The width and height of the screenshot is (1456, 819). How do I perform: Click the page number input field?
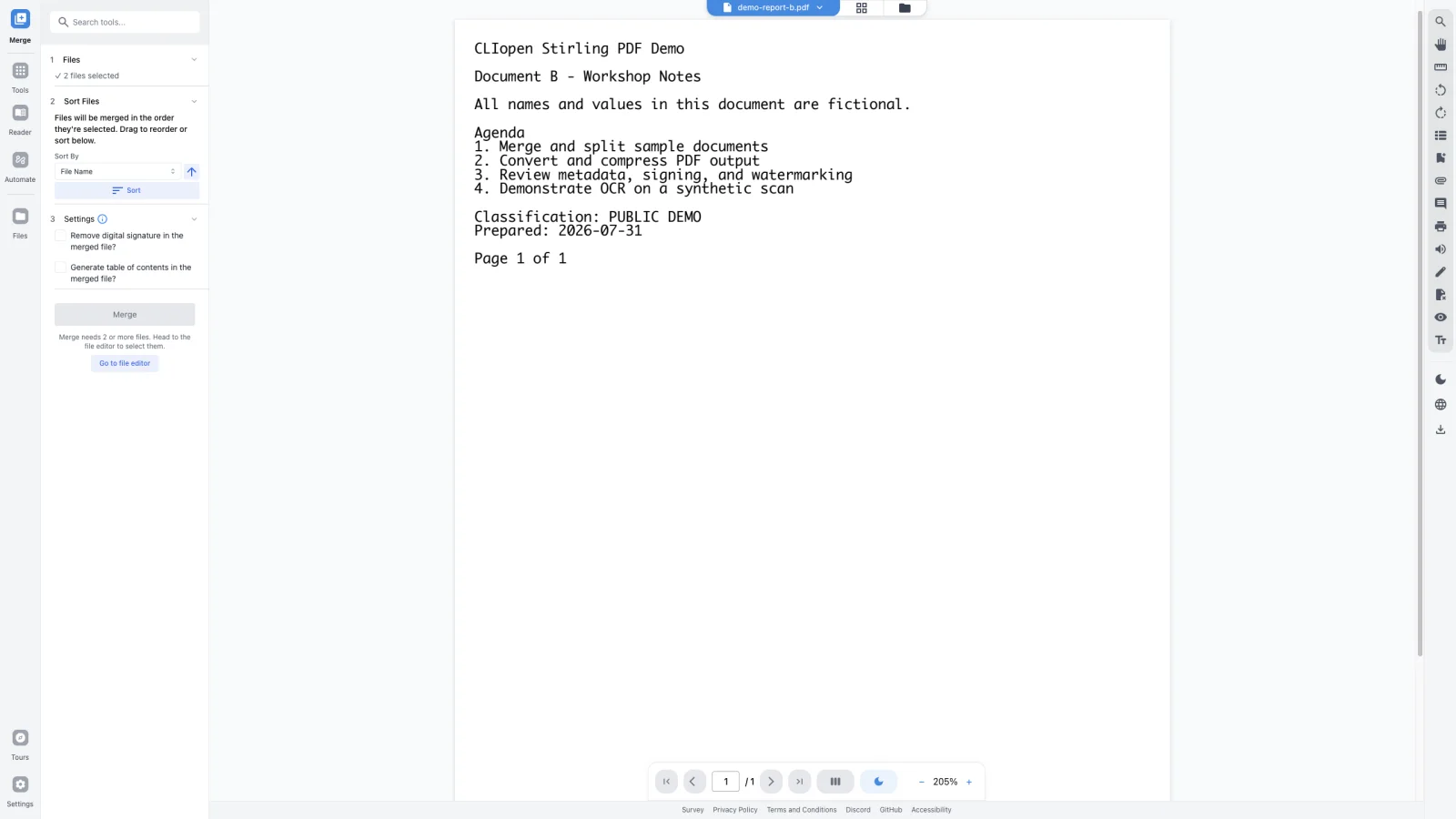pos(725,782)
